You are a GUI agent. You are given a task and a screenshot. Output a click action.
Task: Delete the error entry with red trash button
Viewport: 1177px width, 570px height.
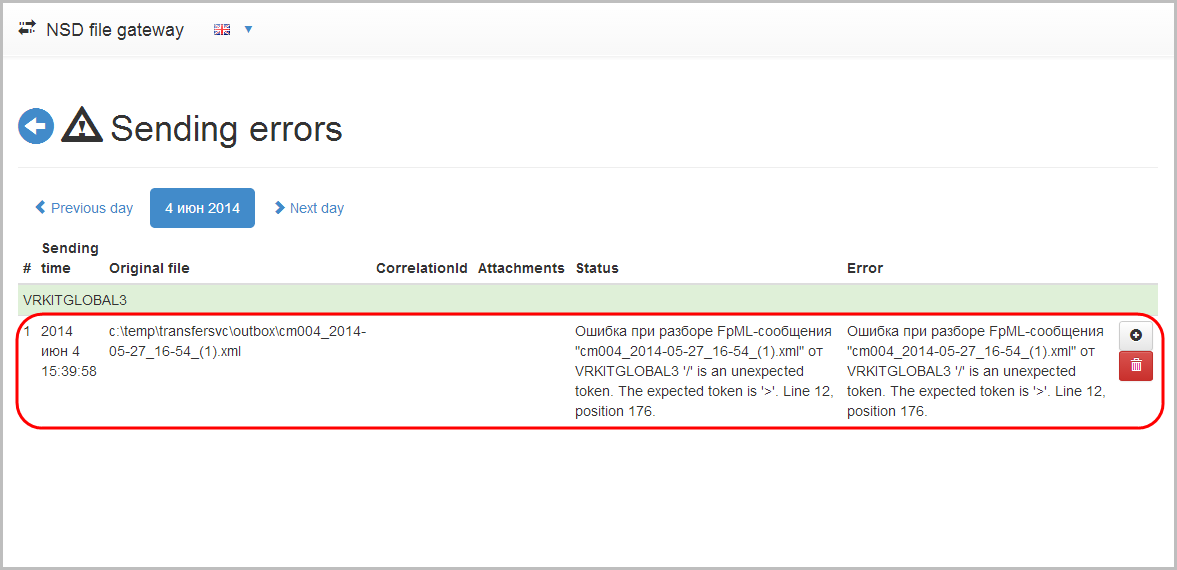tap(1136, 366)
